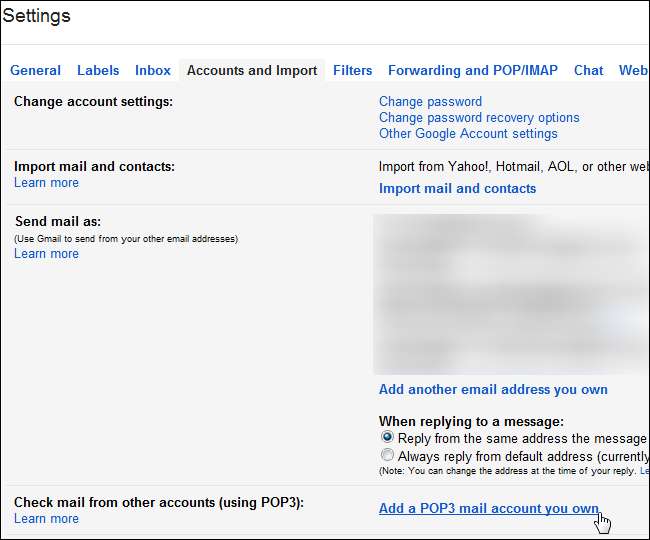Open Learn more under Send mail as
The height and width of the screenshot is (540, 650).
[x=46, y=254]
